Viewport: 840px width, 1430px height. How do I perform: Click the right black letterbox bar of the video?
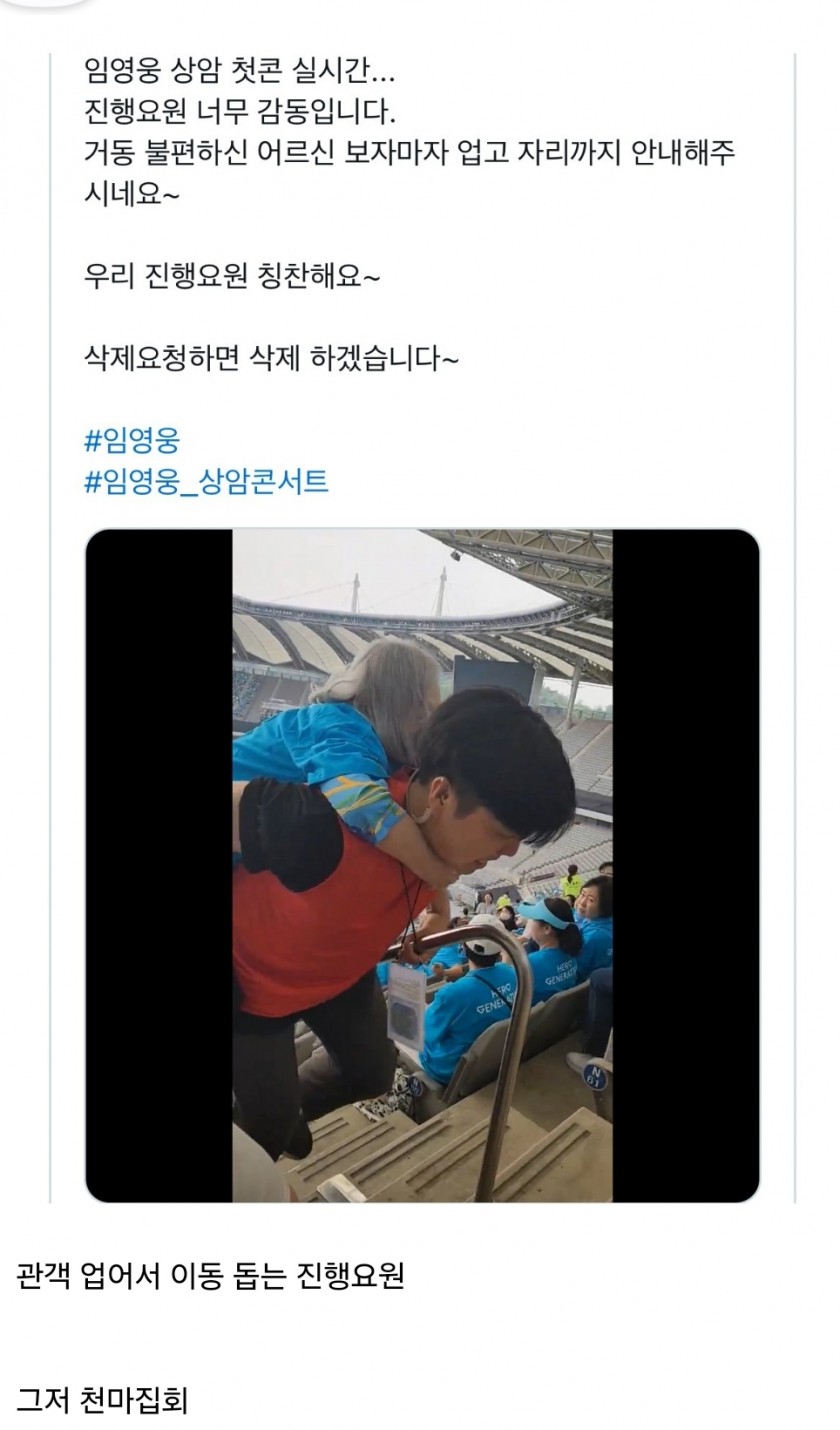[686, 865]
